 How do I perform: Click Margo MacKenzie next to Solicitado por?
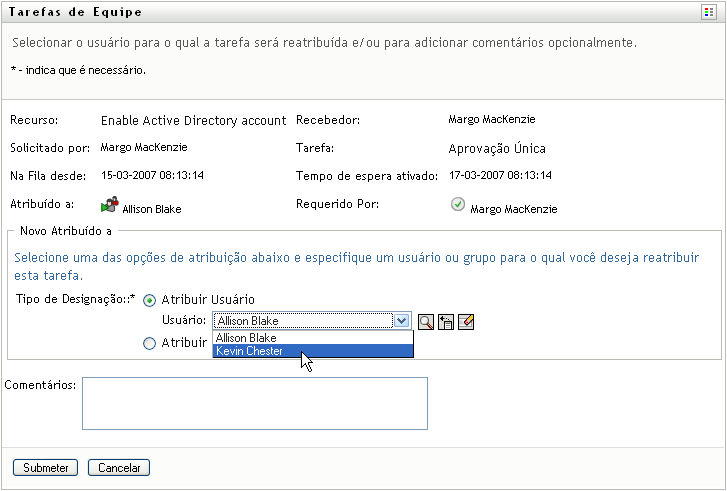coord(144,147)
